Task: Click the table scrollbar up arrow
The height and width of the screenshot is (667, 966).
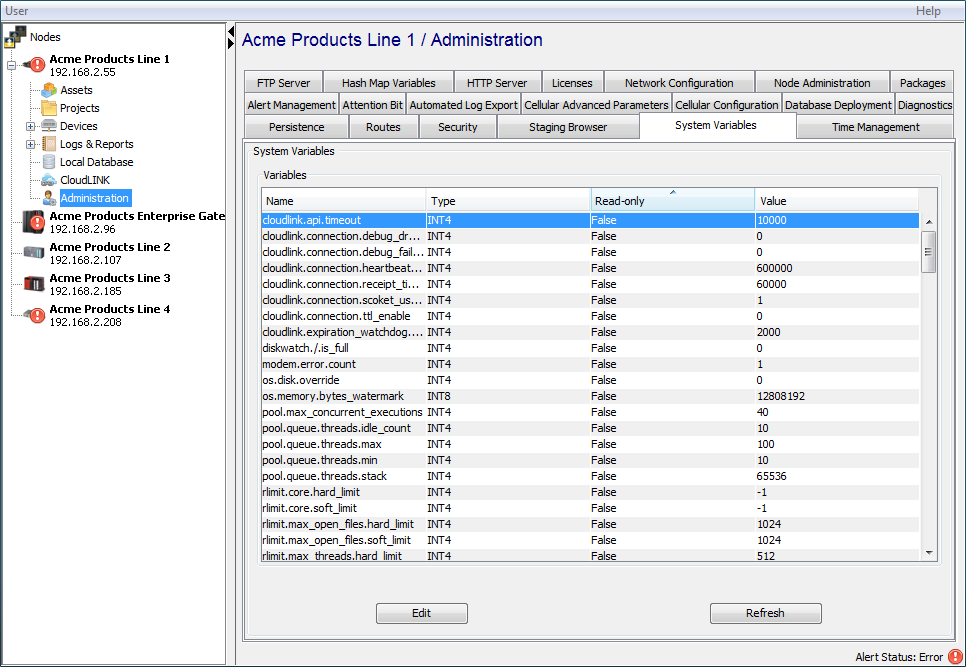Action: coord(928,222)
